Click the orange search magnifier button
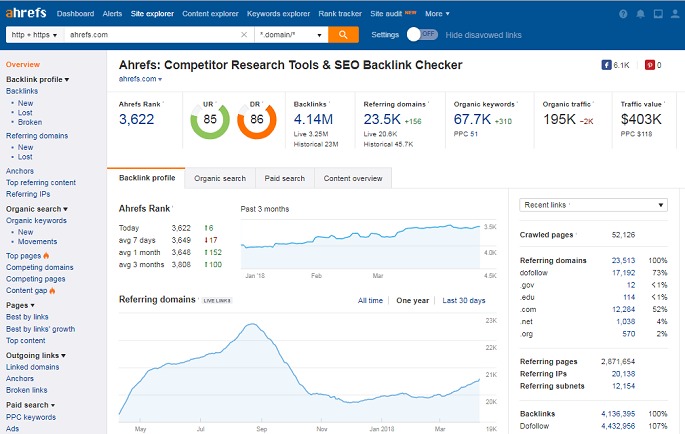This screenshot has width=685, height=434. point(343,35)
